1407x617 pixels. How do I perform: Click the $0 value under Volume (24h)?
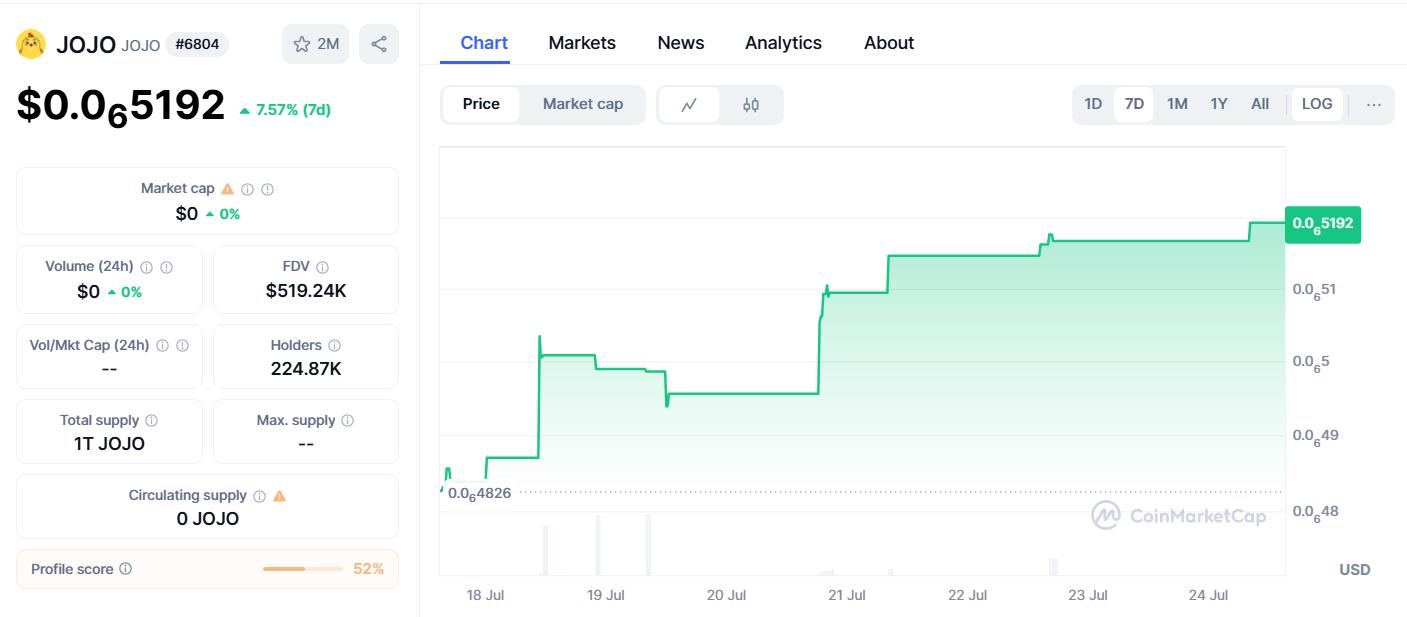pos(88,292)
